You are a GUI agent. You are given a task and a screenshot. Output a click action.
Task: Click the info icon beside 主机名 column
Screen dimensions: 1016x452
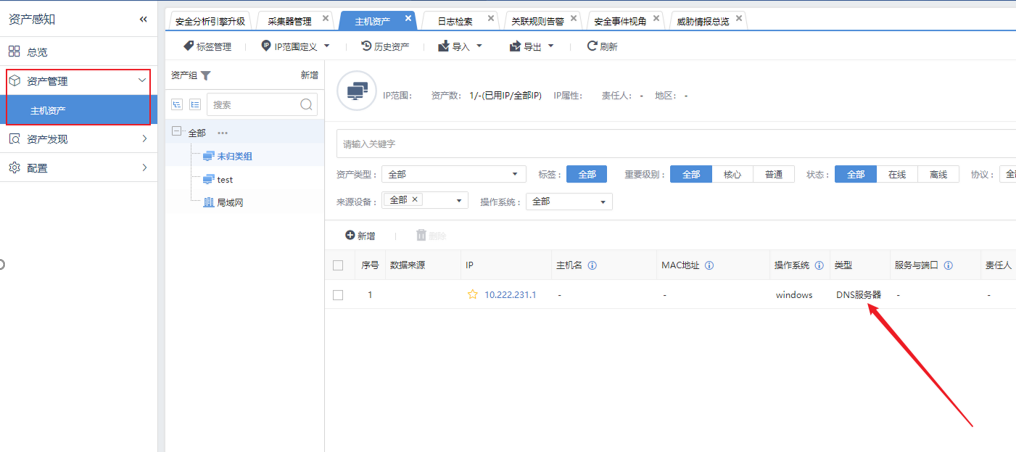[x=593, y=266]
